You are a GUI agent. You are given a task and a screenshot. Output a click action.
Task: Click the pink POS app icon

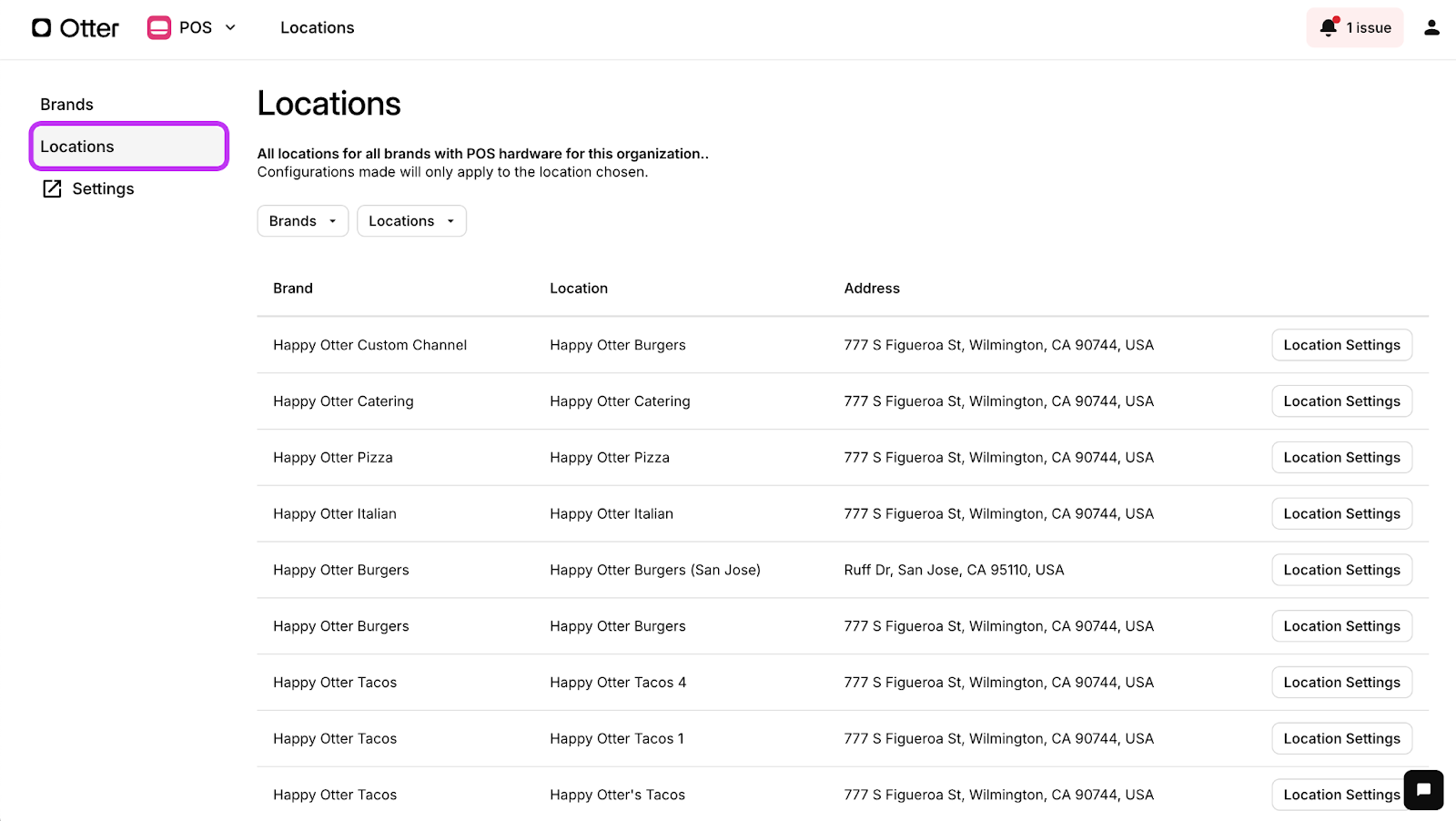tap(159, 28)
